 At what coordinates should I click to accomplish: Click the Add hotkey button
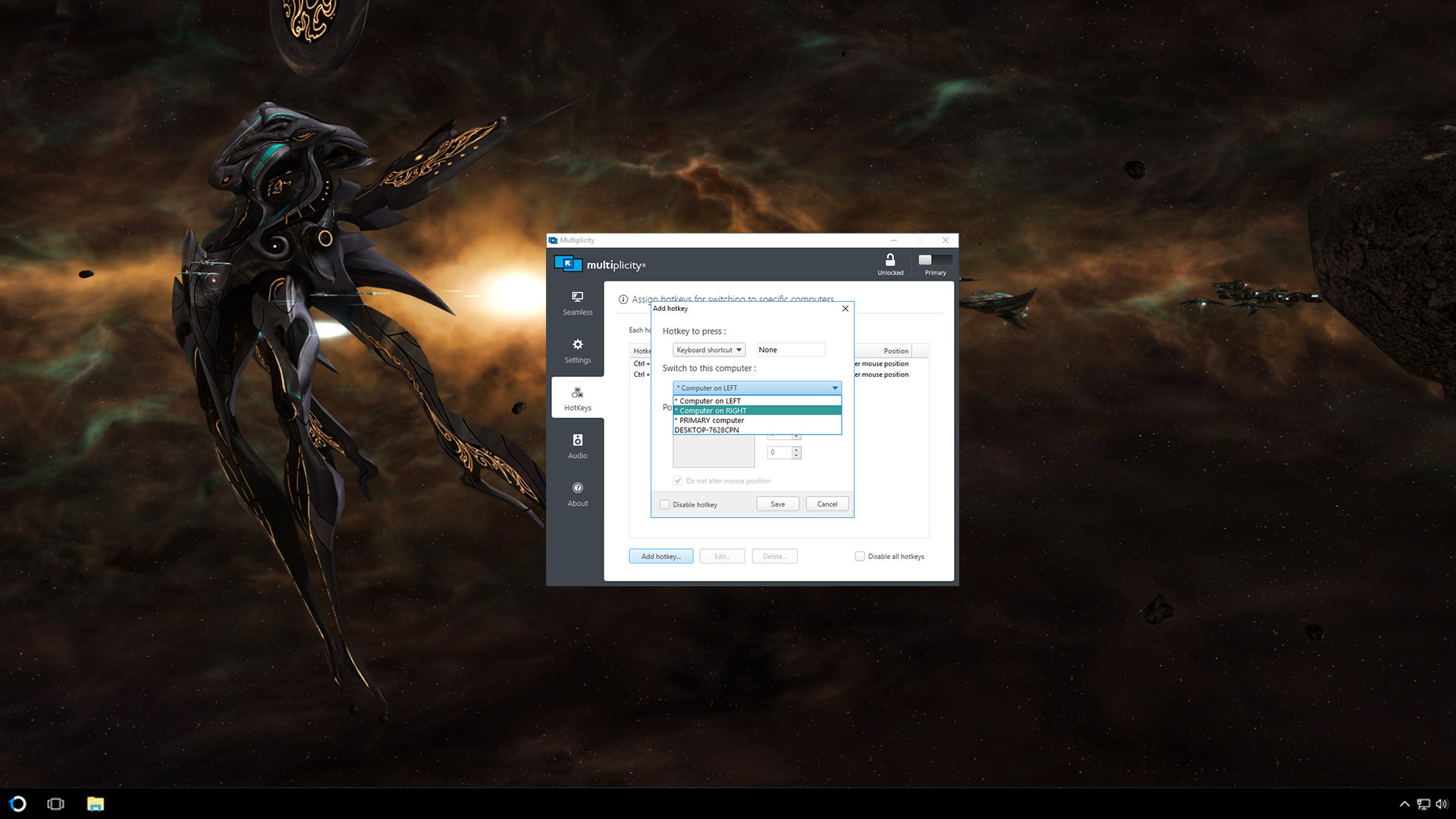(661, 556)
